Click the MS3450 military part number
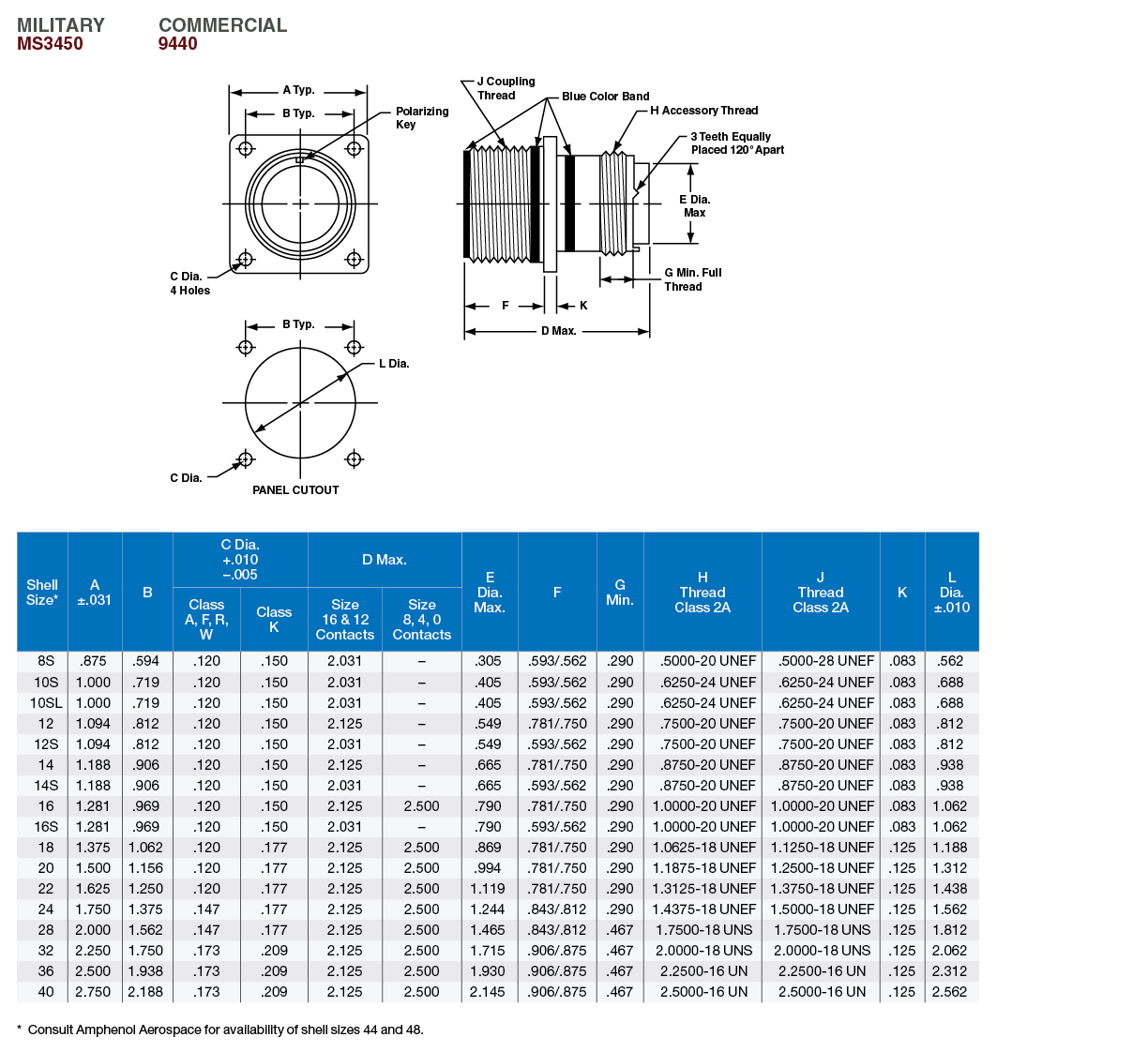 click(50, 44)
